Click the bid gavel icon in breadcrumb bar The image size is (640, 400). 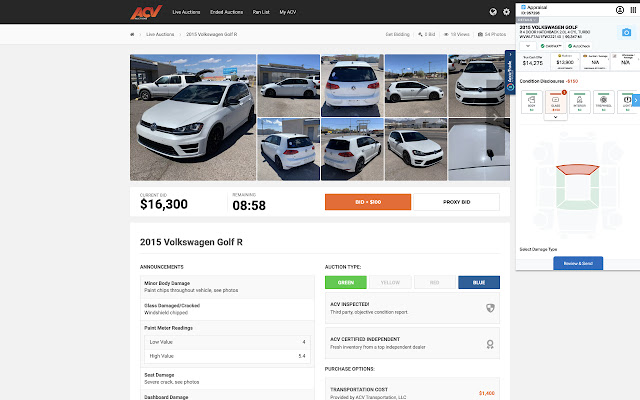click(420, 34)
